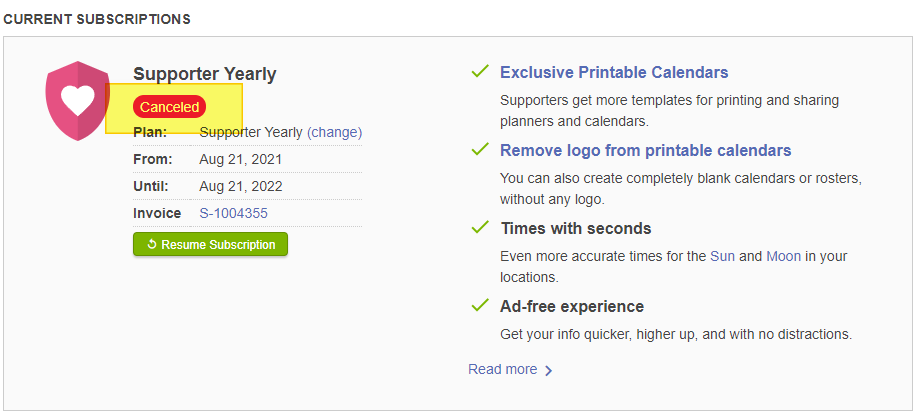Click the Read more link
The image size is (915, 415).
tap(502, 369)
